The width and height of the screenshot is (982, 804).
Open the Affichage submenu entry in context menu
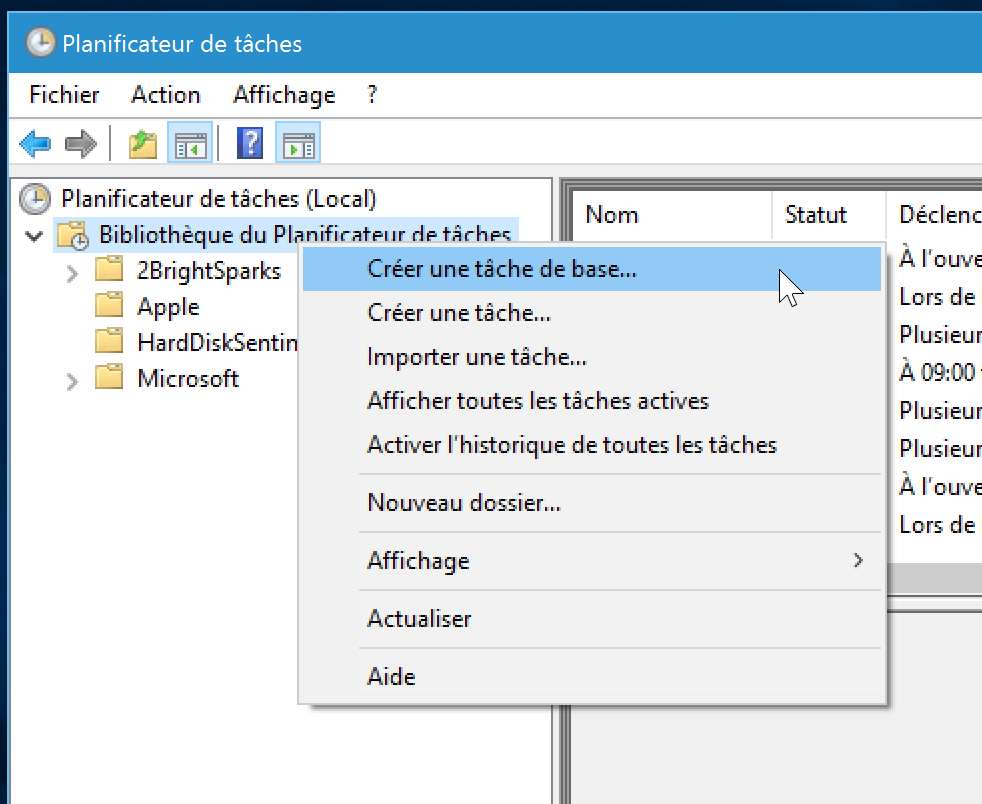(592, 560)
